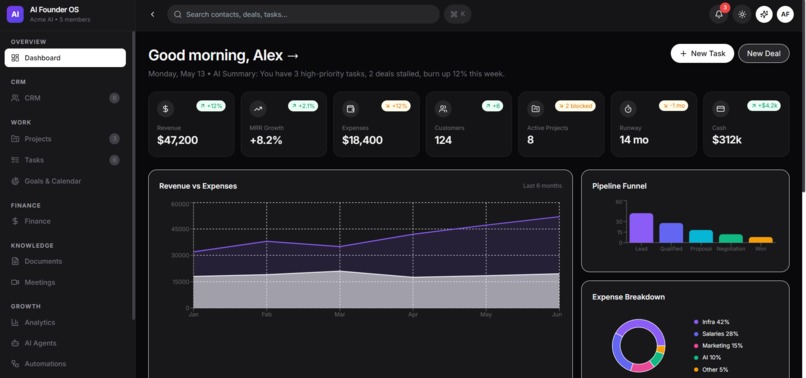Click the Customers people icon
The image size is (806, 378).
pyautogui.click(x=443, y=109)
